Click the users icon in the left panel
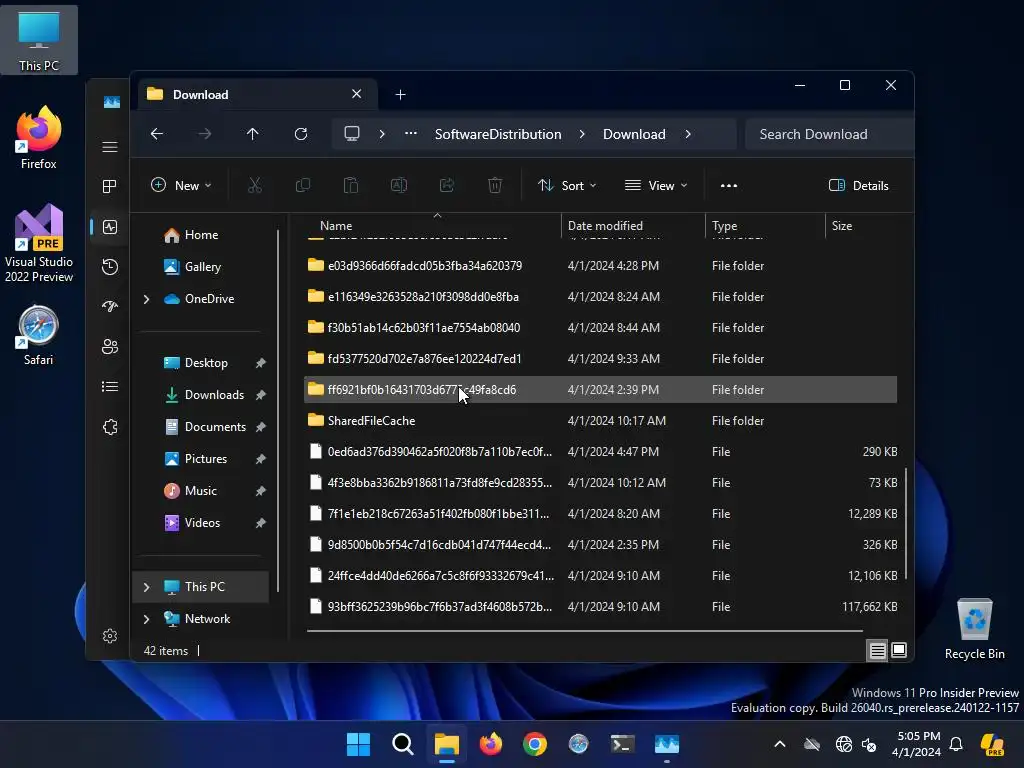 110,347
